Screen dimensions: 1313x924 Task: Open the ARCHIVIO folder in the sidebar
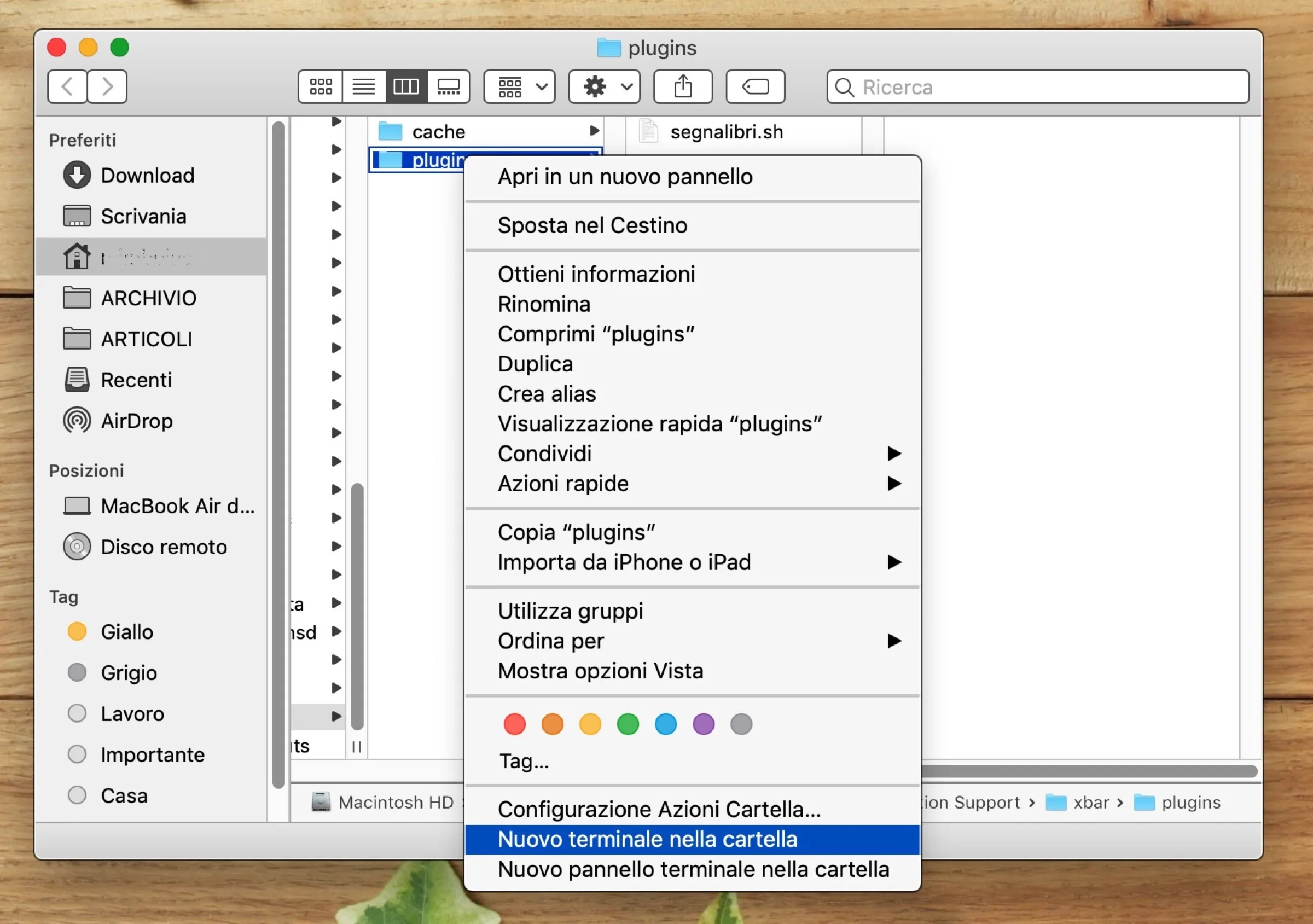(x=149, y=297)
